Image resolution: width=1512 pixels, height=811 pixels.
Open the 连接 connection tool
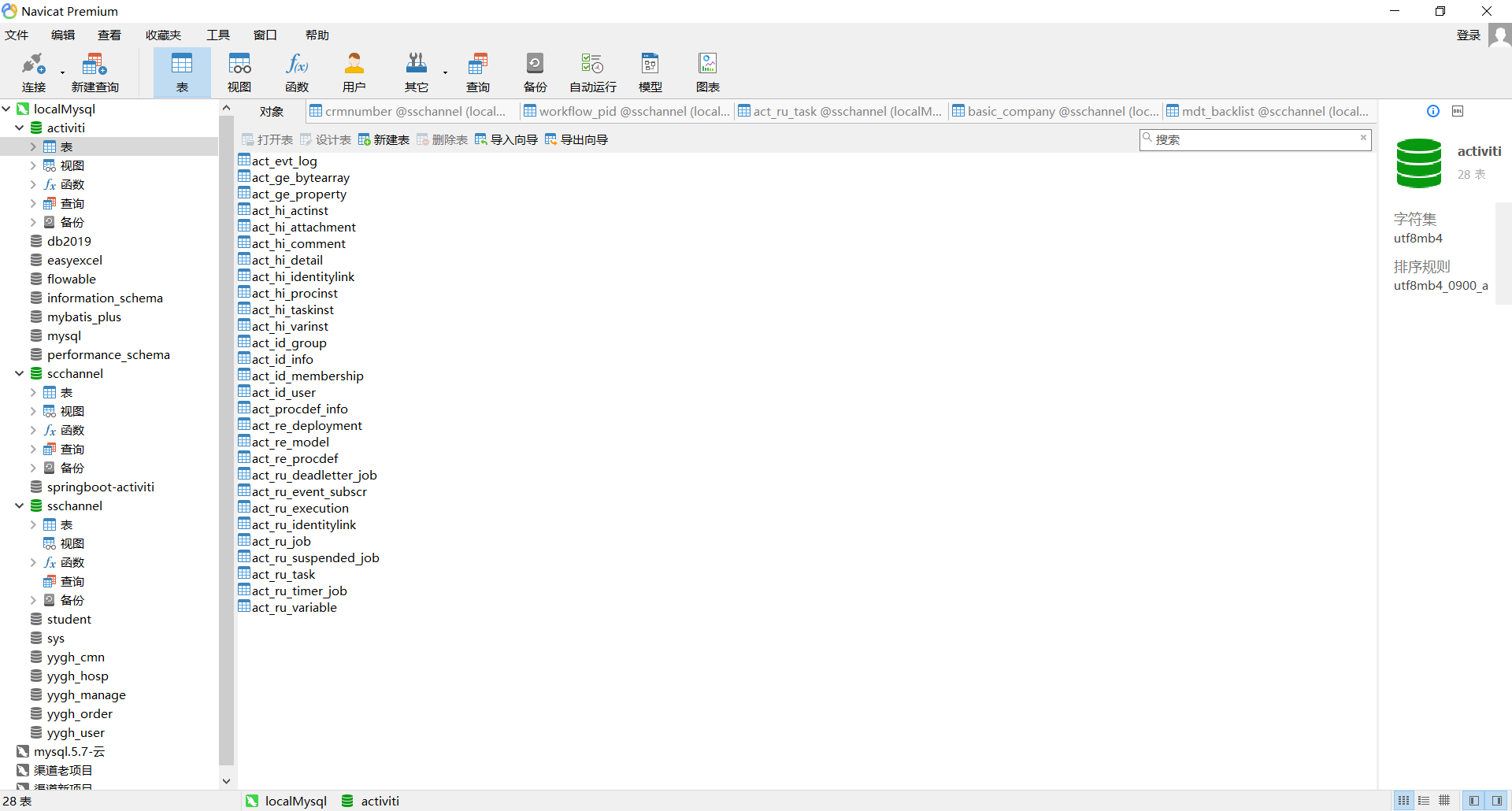point(33,72)
